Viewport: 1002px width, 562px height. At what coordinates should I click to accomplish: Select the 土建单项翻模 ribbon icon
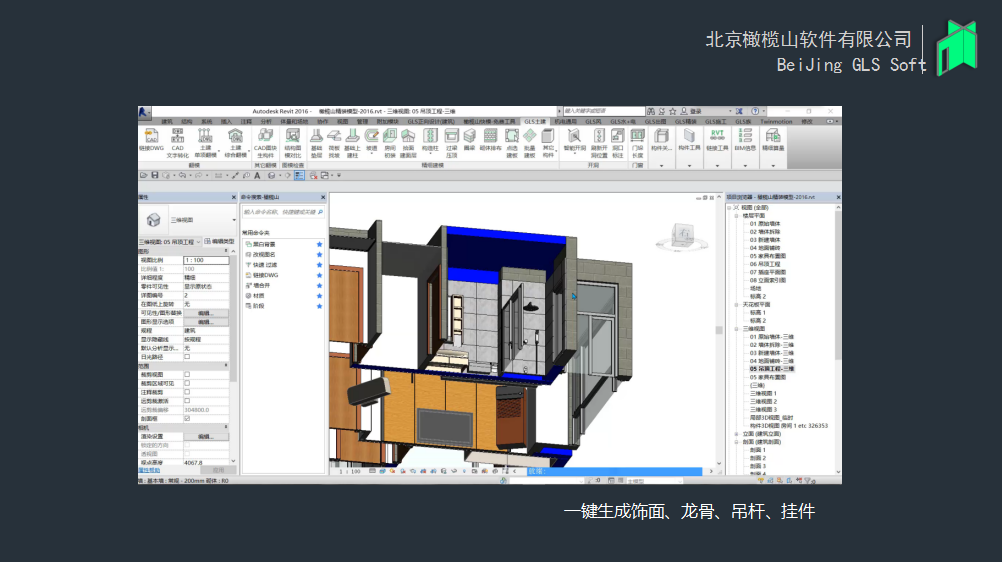pyautogui.click(x=205, y=143)
